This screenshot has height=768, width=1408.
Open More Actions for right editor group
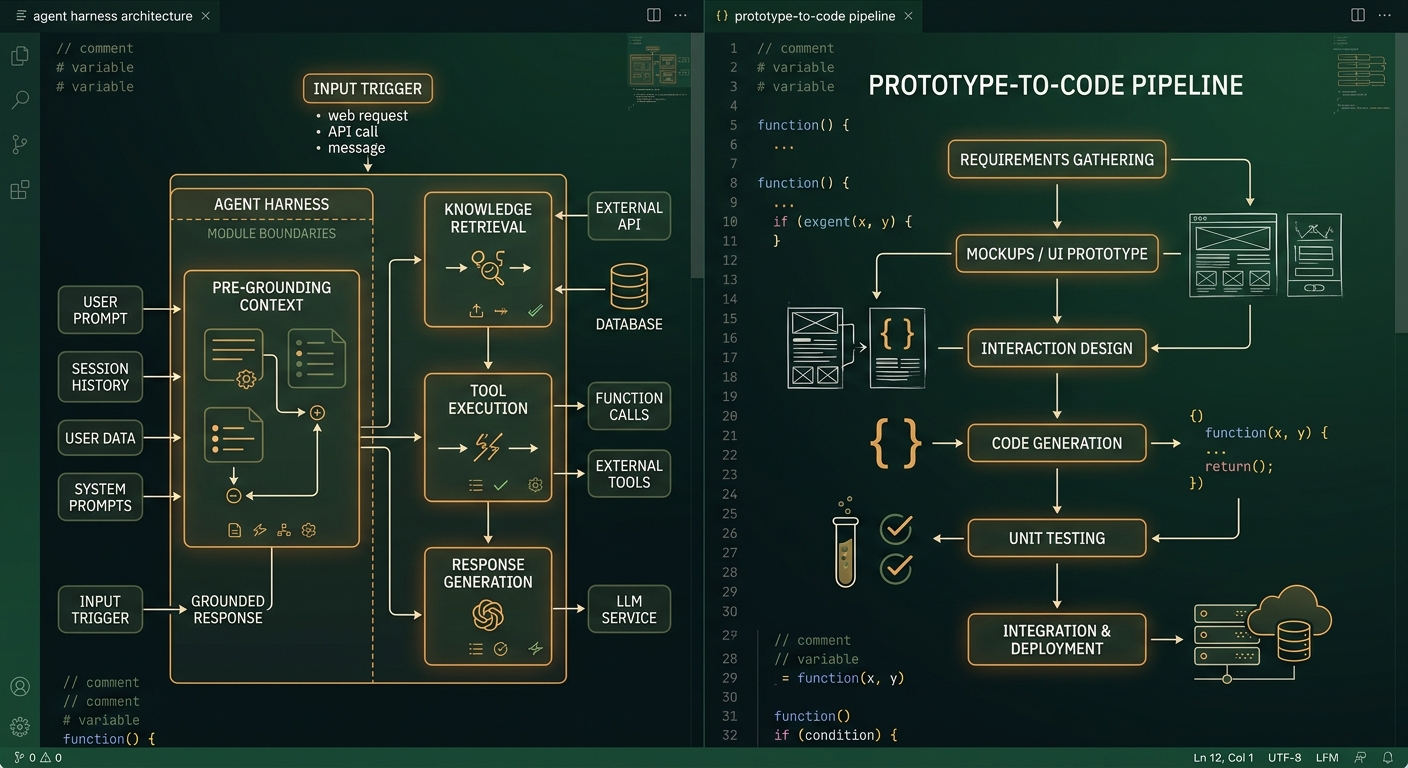click(x=1385, y=15)
